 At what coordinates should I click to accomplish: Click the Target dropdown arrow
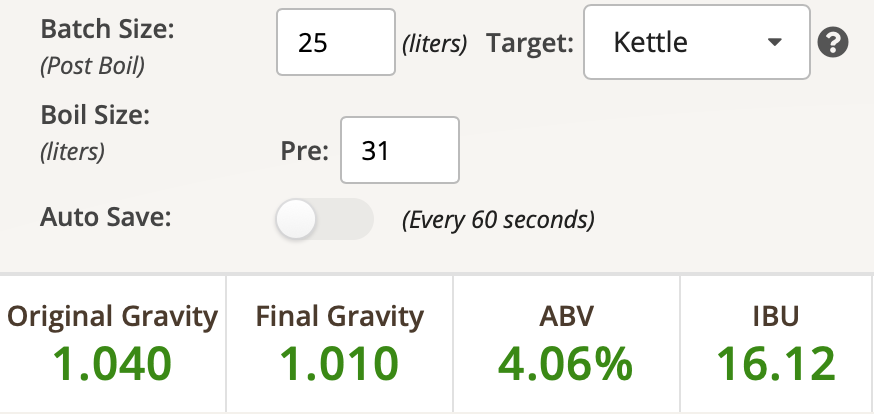pyautogui.click(x=774, y=42)
